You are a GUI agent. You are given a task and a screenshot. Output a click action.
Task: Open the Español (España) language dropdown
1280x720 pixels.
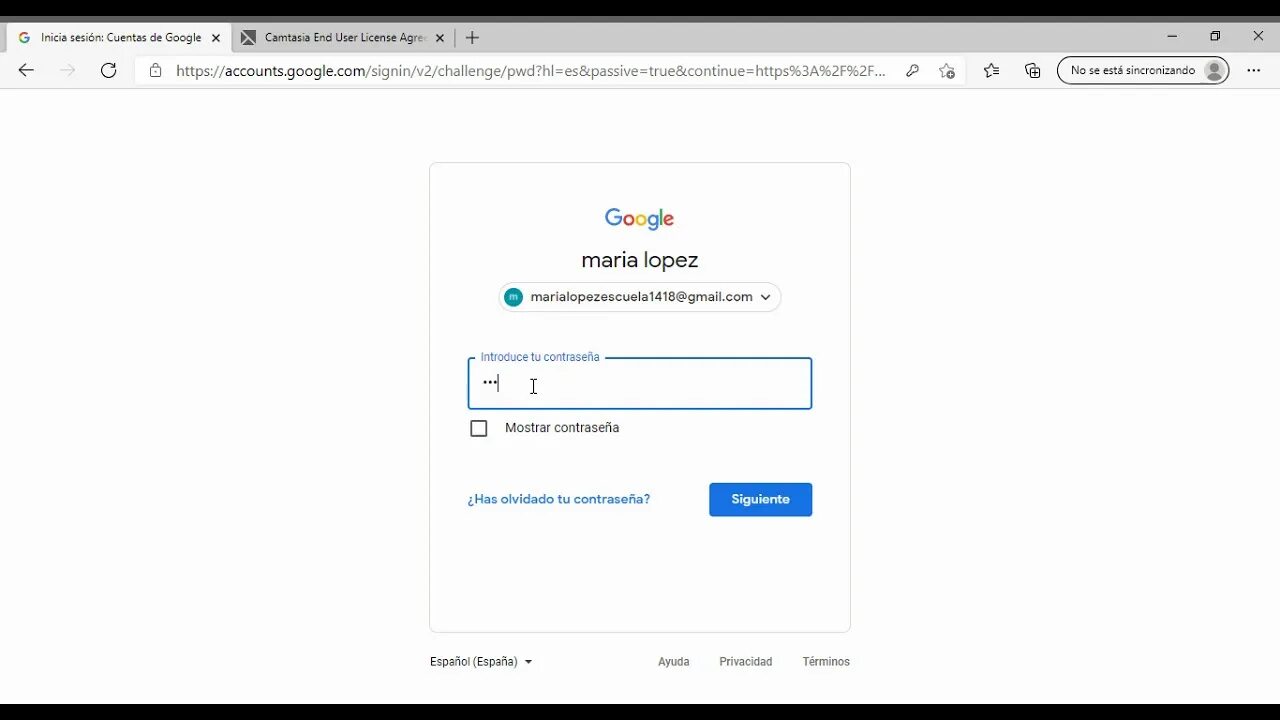coord(481,662)
